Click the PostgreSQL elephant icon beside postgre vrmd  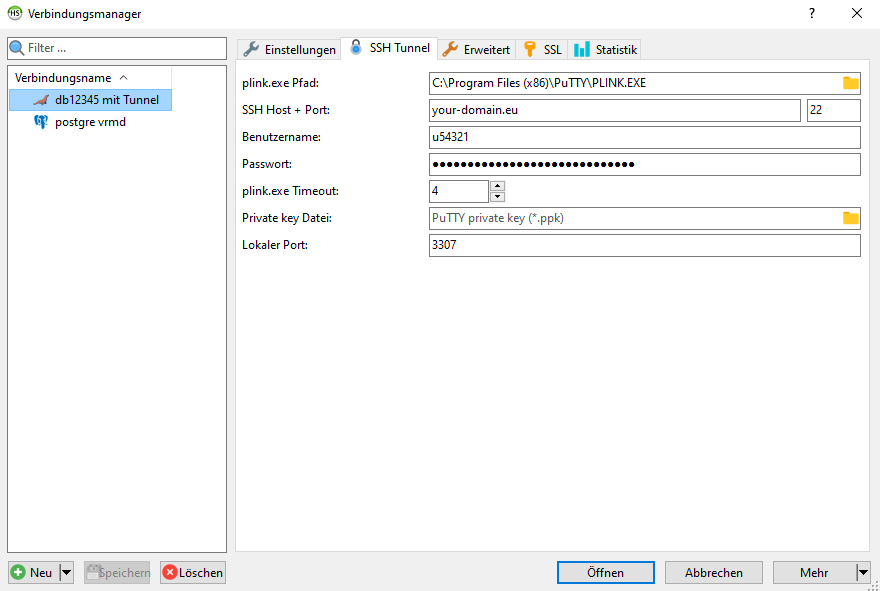41,122
